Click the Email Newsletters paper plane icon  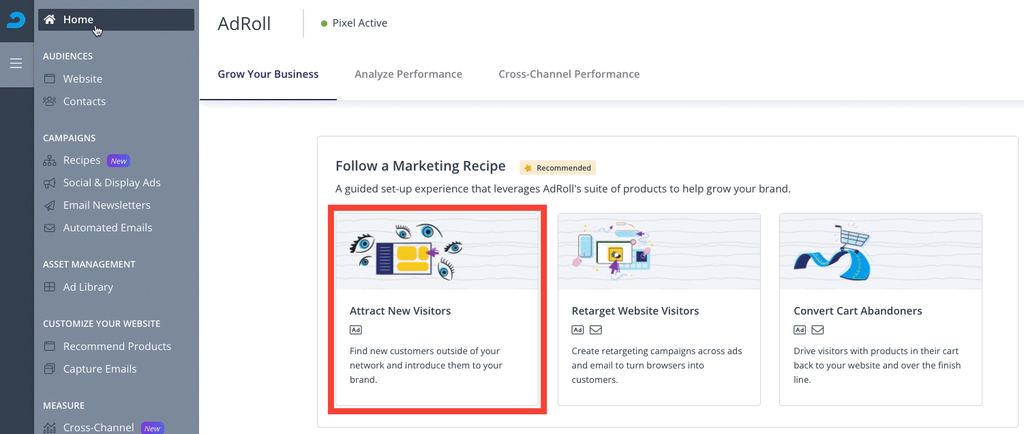coord(49,205)
